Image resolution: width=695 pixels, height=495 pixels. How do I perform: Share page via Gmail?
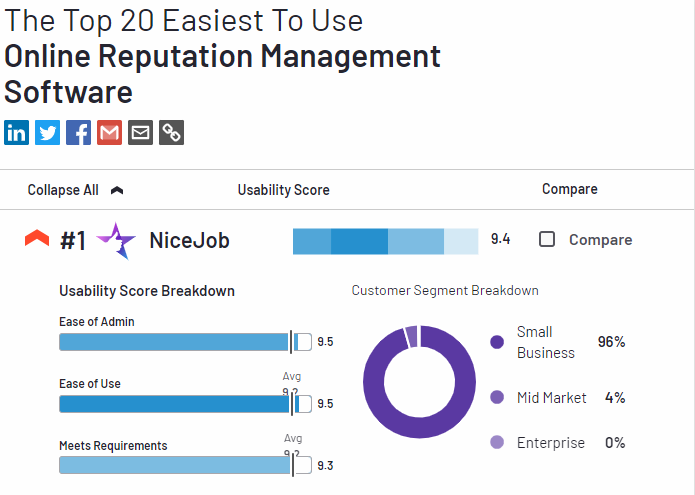pos(110,132)
